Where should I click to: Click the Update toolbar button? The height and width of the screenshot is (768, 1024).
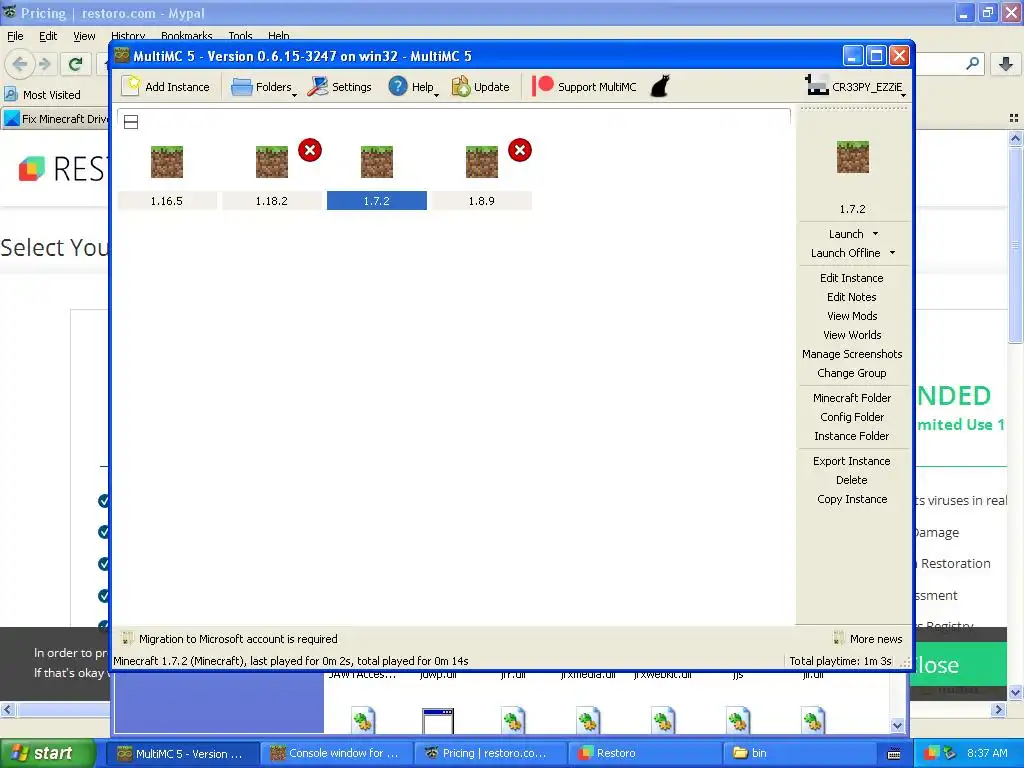[x=481, y=87]
